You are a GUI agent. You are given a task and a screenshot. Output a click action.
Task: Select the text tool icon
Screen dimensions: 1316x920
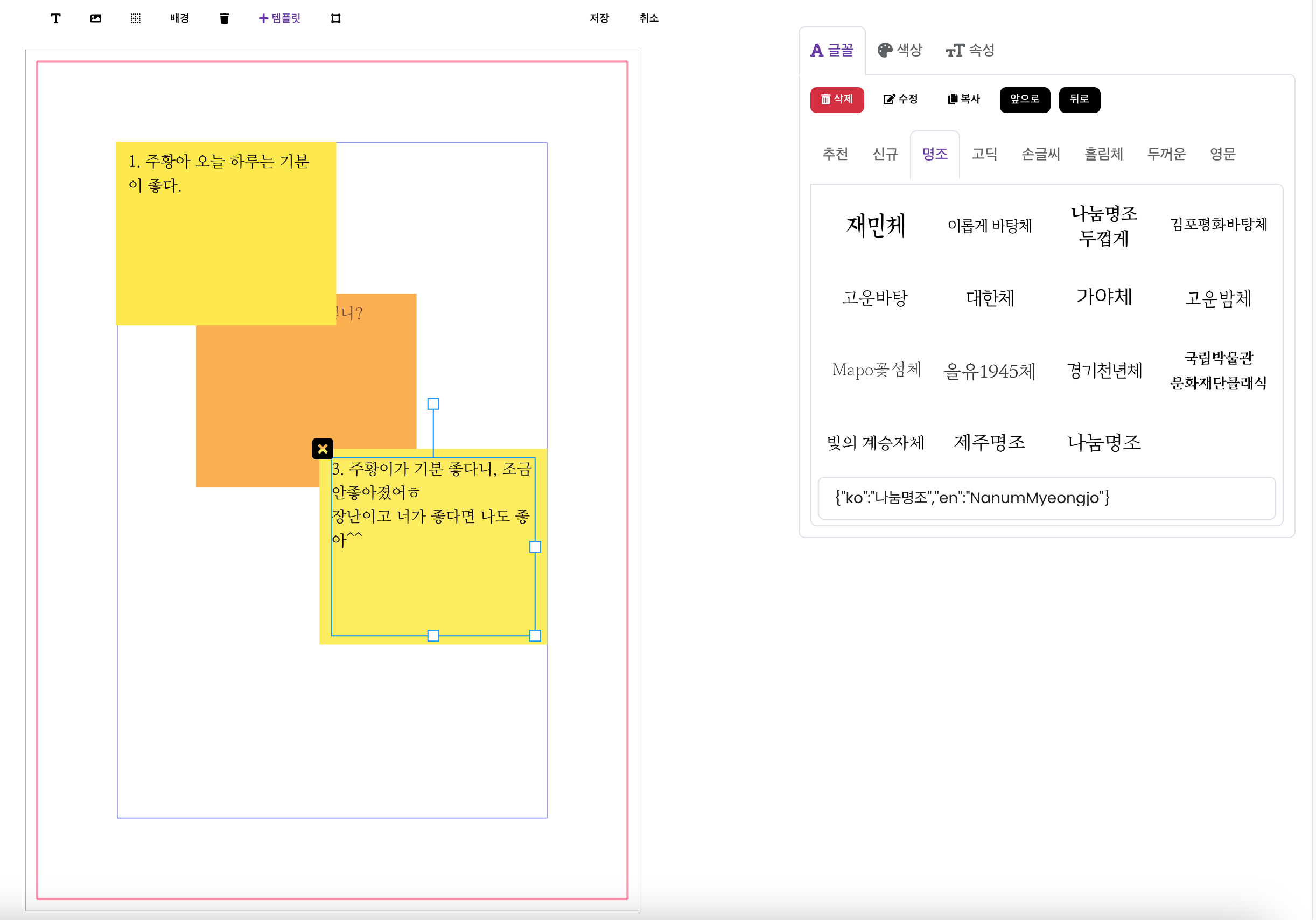55,18
